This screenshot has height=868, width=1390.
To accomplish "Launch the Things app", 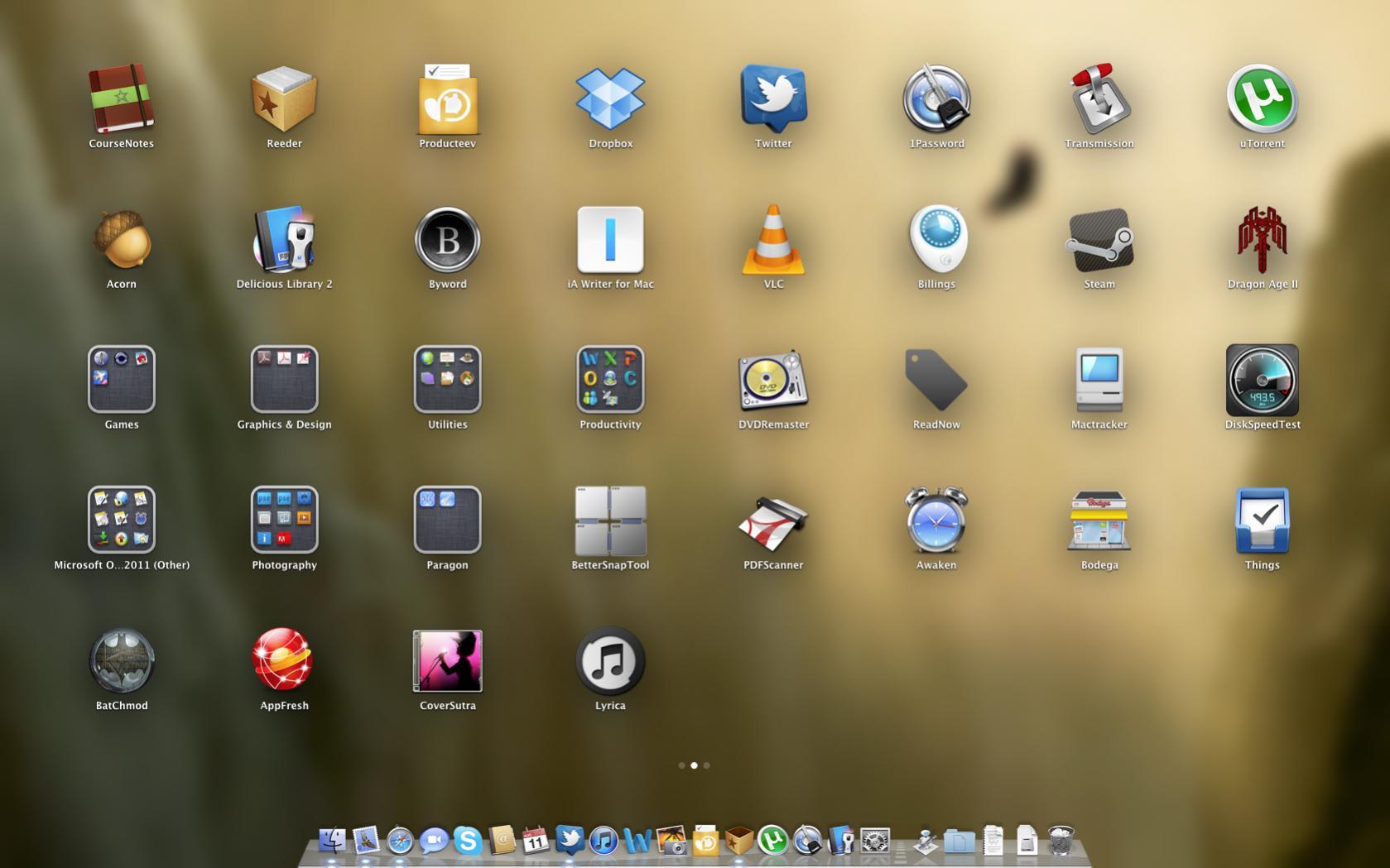I will (1262, 520).
